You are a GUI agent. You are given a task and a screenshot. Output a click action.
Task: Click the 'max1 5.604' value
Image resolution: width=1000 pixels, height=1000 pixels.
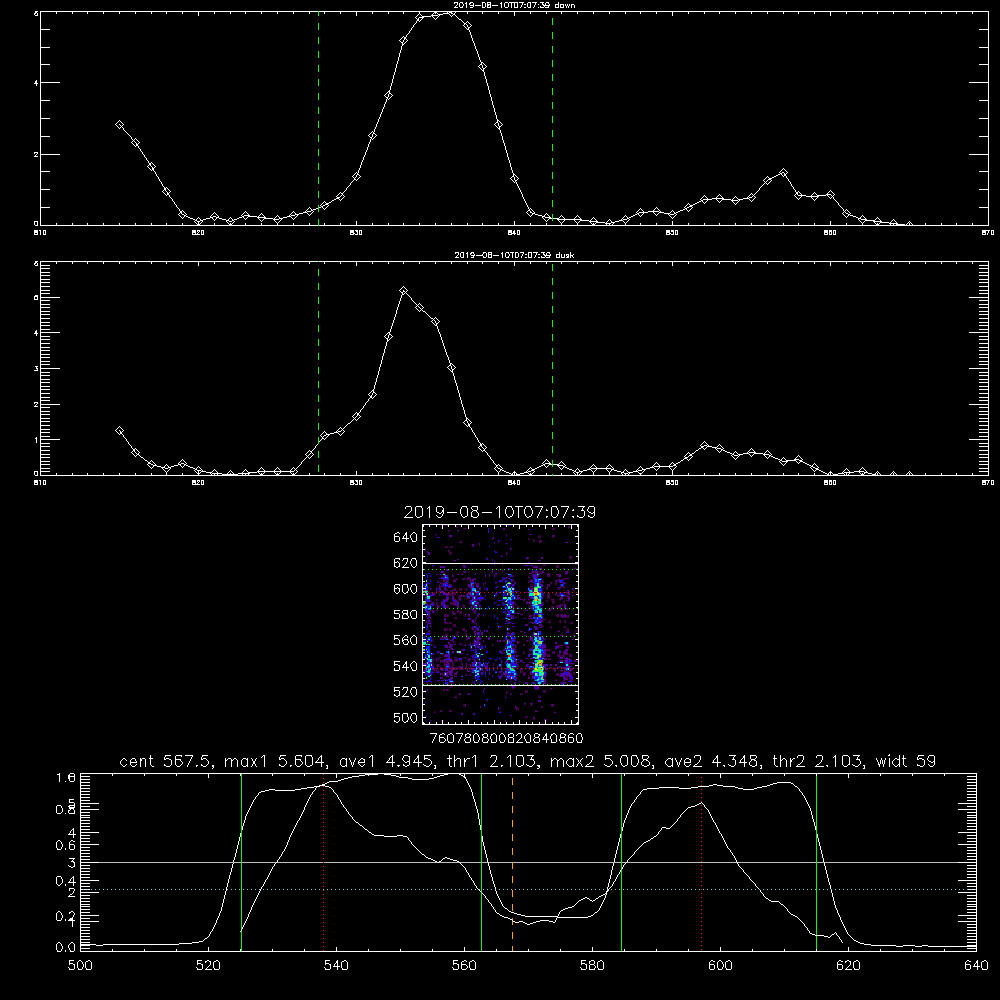(276, 761)
